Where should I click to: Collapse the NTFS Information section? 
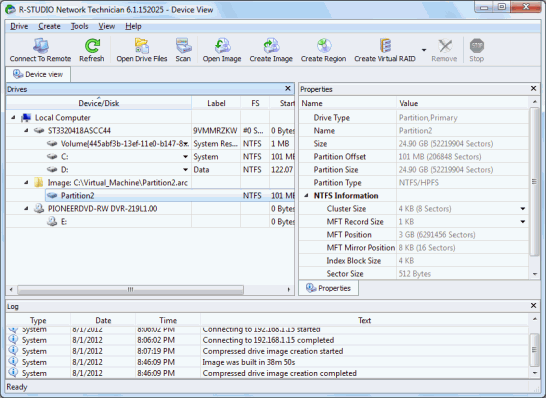306,196
